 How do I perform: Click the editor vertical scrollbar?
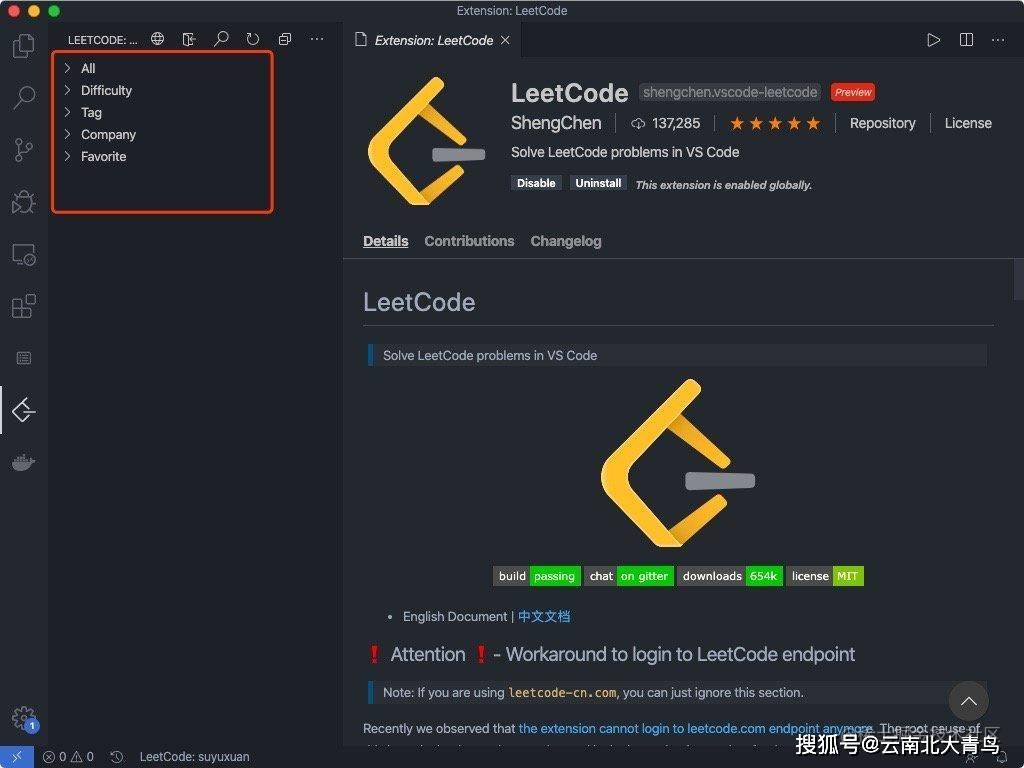click(1018, 279)
